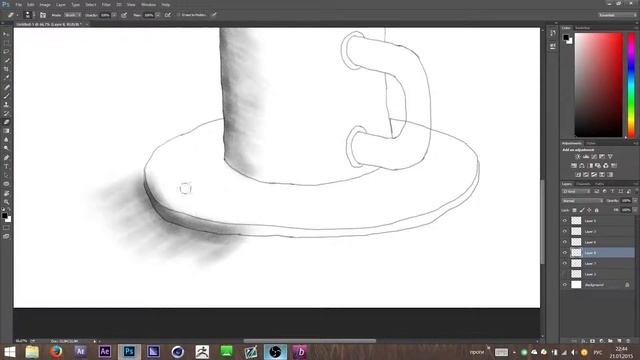Hide the highlighted selected layer

click(565, 253)
